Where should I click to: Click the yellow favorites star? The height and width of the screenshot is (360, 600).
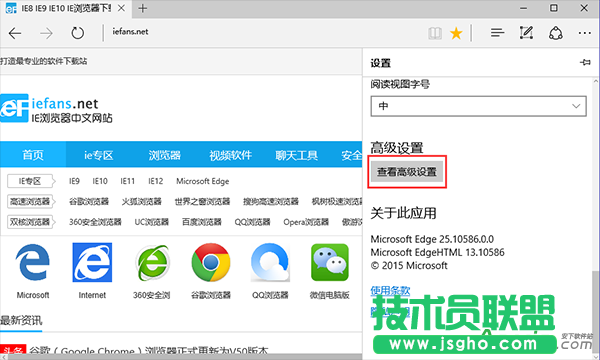(456, 33)
